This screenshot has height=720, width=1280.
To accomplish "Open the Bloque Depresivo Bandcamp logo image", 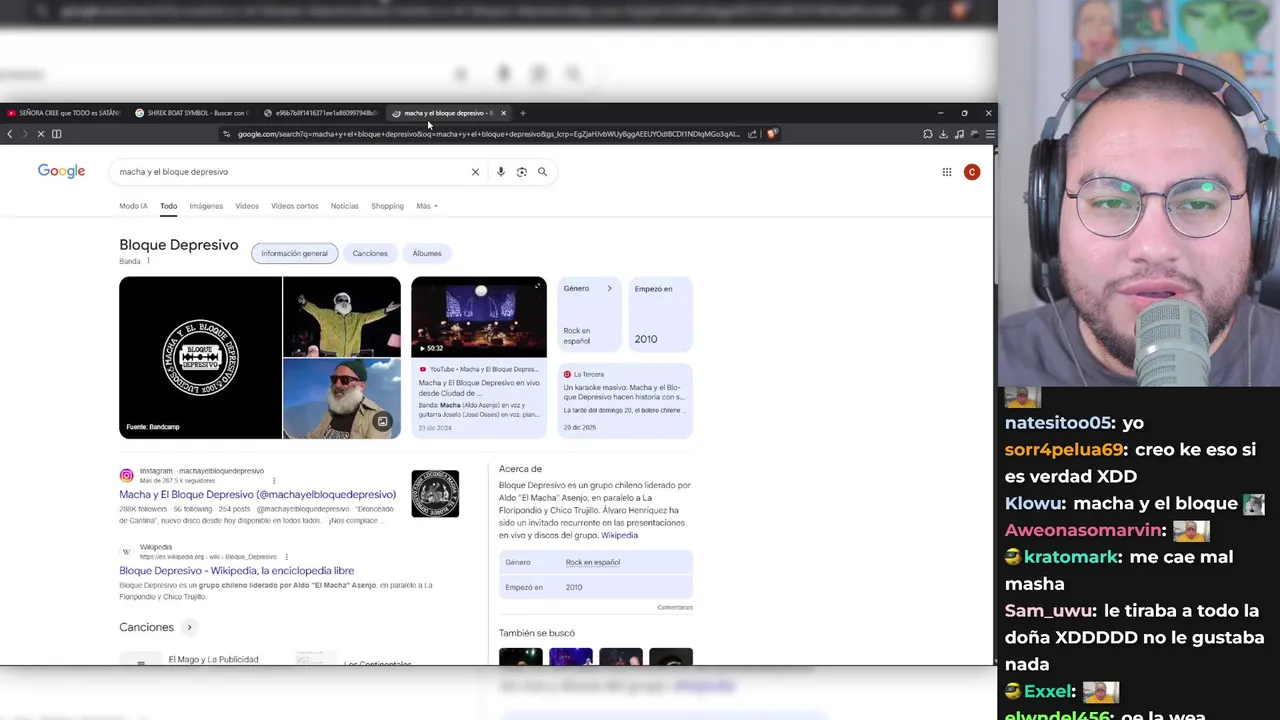I will (x=200, y=357).
